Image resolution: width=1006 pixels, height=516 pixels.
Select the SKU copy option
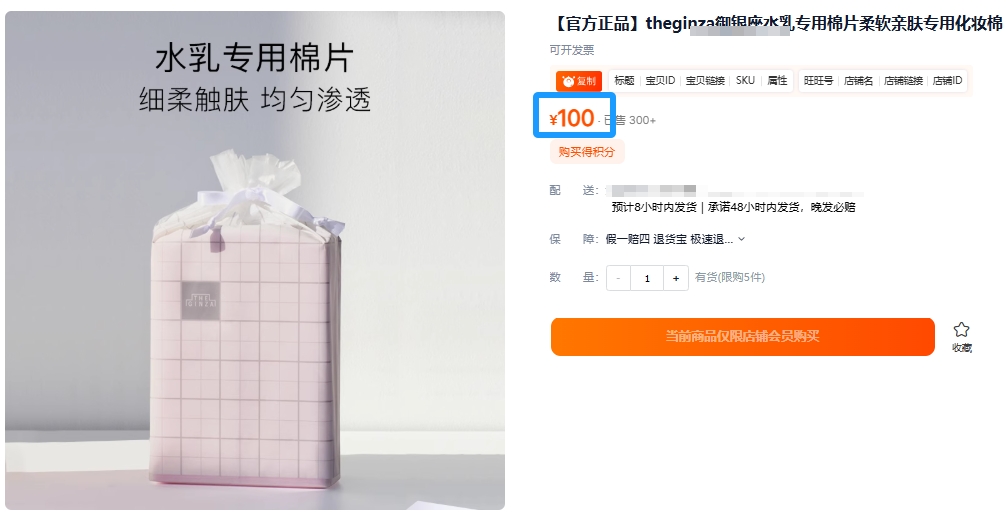745,81
